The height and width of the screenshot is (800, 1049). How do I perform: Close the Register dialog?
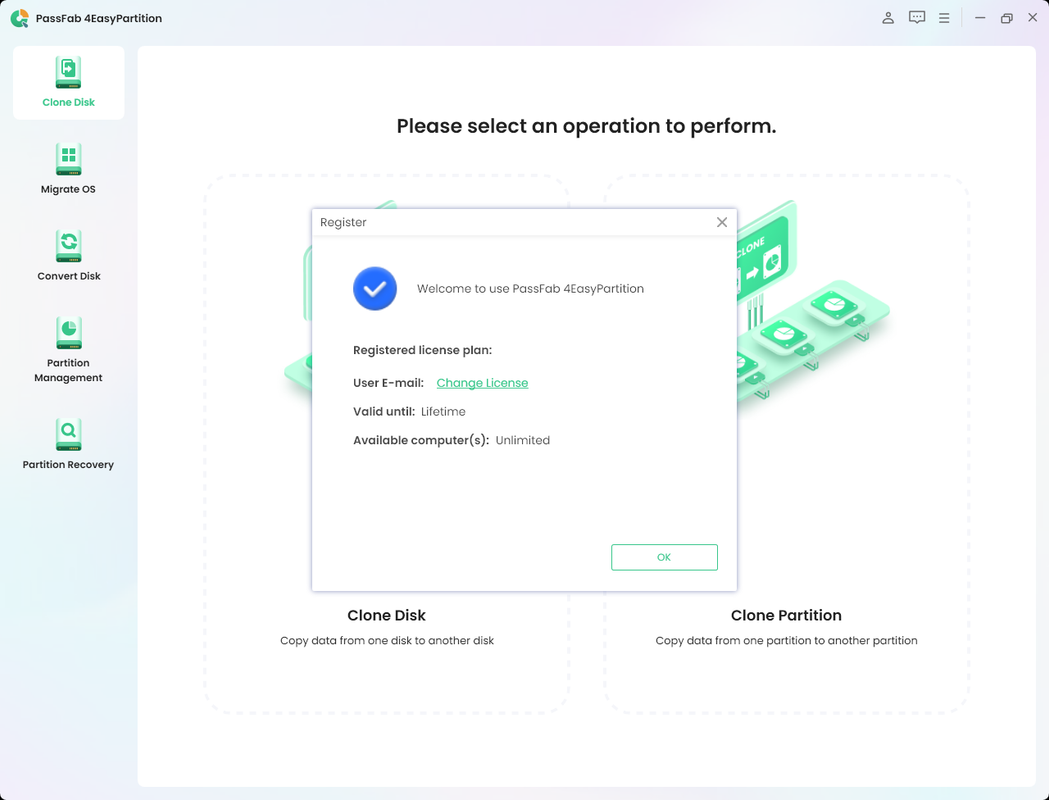pyautogui.click(x=722, y=222)
